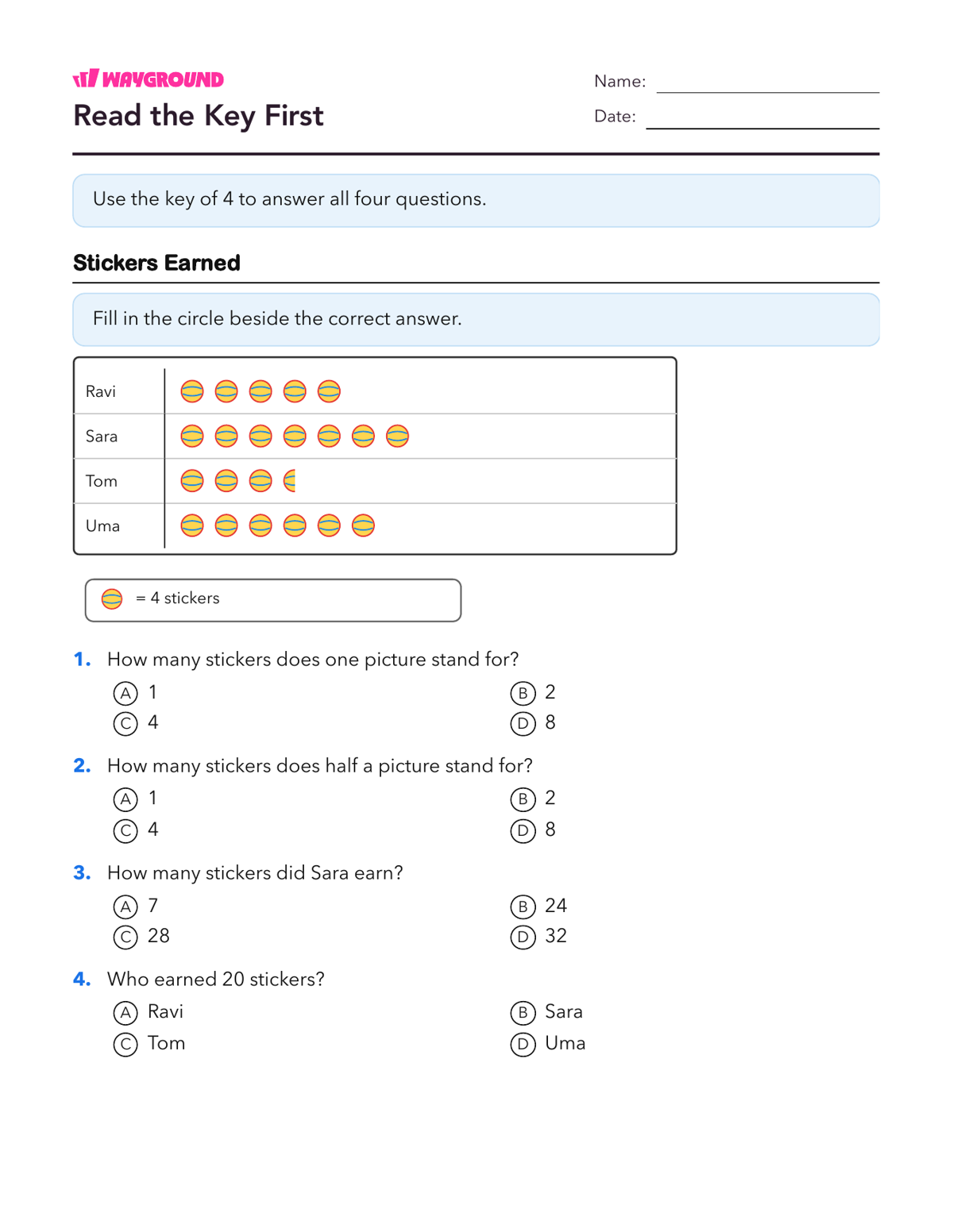
Task: Click the Stickers Earned section heading
Action: click(x=156, y=263)
